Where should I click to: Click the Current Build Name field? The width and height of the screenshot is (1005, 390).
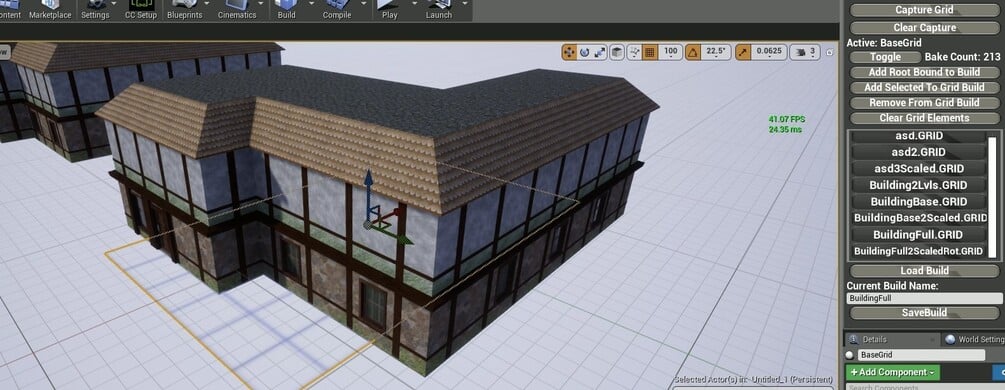pyautogui.click(x=924, y=298)
